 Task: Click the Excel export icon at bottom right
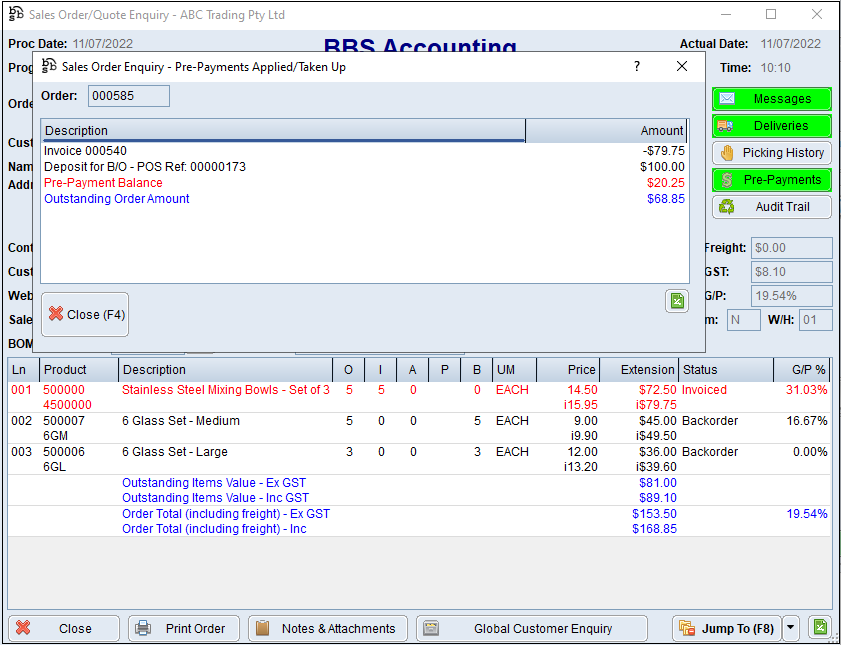click(x=820, y=628)
